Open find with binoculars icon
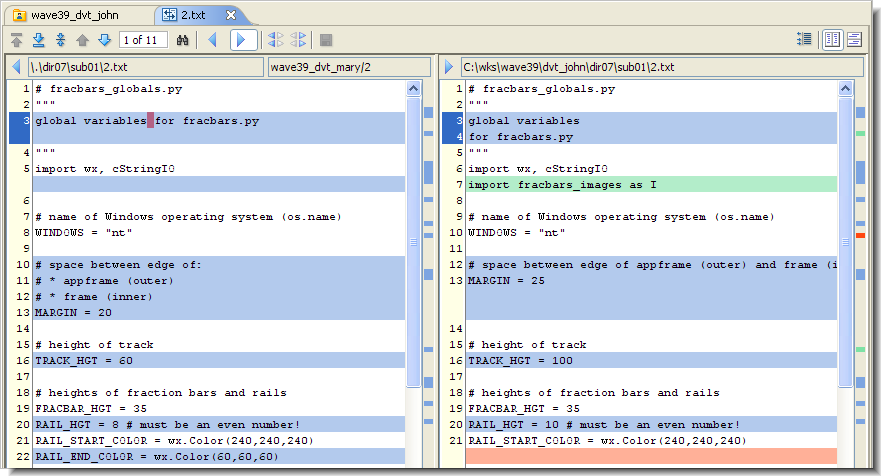The height and width of the screenshot is (476, 881). (x=183, y=40)
